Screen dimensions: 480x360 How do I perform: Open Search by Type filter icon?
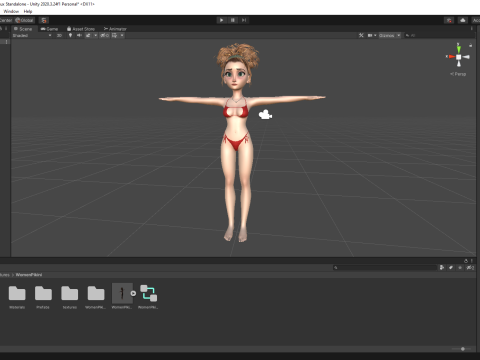click(442, 267)
